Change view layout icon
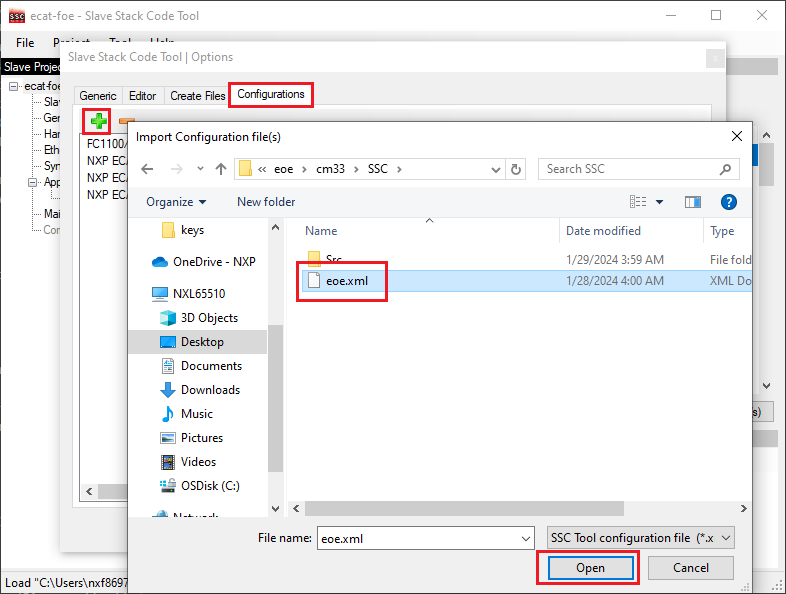The image size is (786, 594). [640, 202]
